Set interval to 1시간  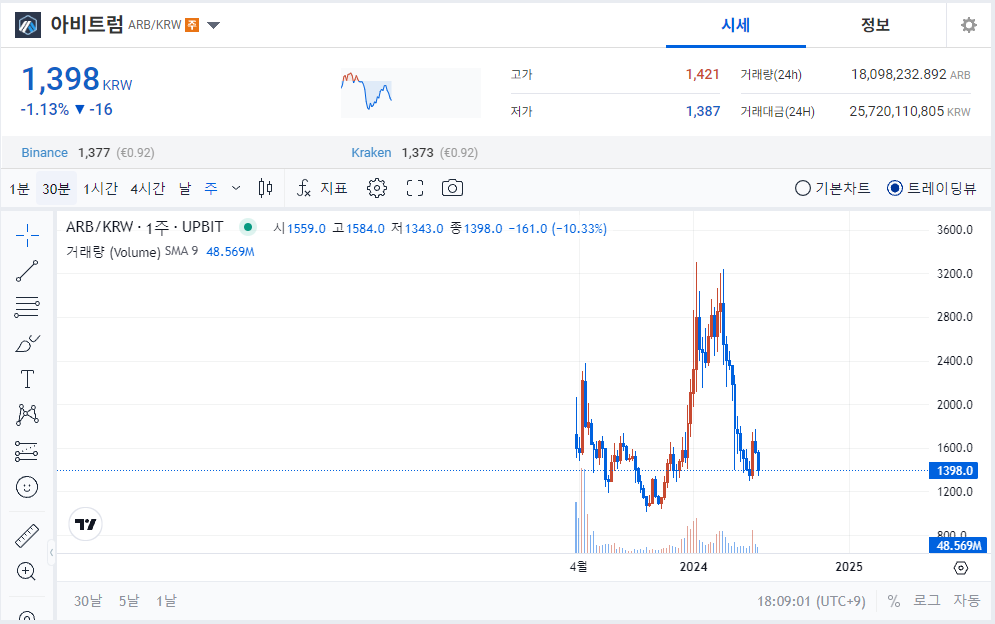(100, 189)
